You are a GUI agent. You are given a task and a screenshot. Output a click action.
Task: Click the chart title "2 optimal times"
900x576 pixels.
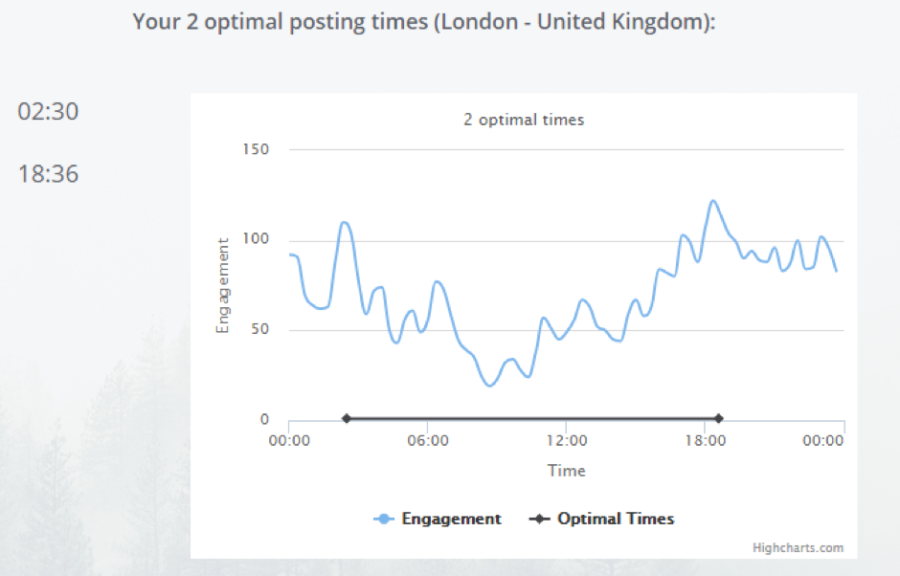(x=523, y=120)
